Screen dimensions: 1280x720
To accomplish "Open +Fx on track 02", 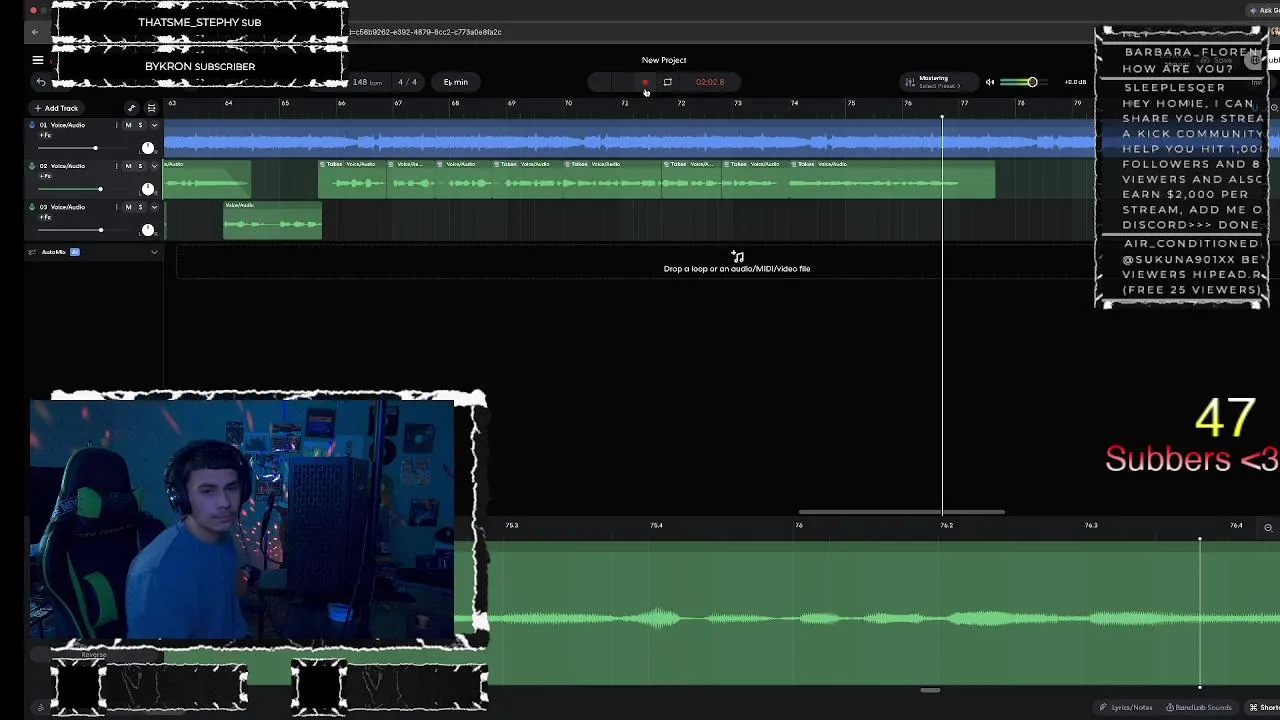I will [45, 176].
